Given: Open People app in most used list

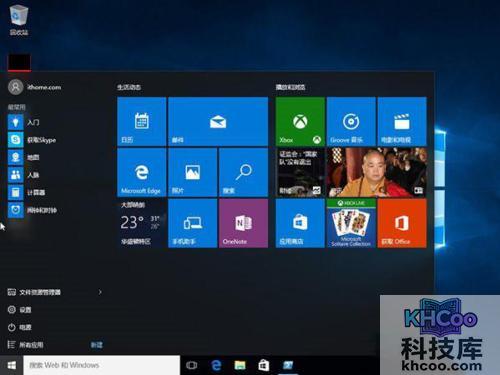Looking at the screenshot, I should click(24, 175).
